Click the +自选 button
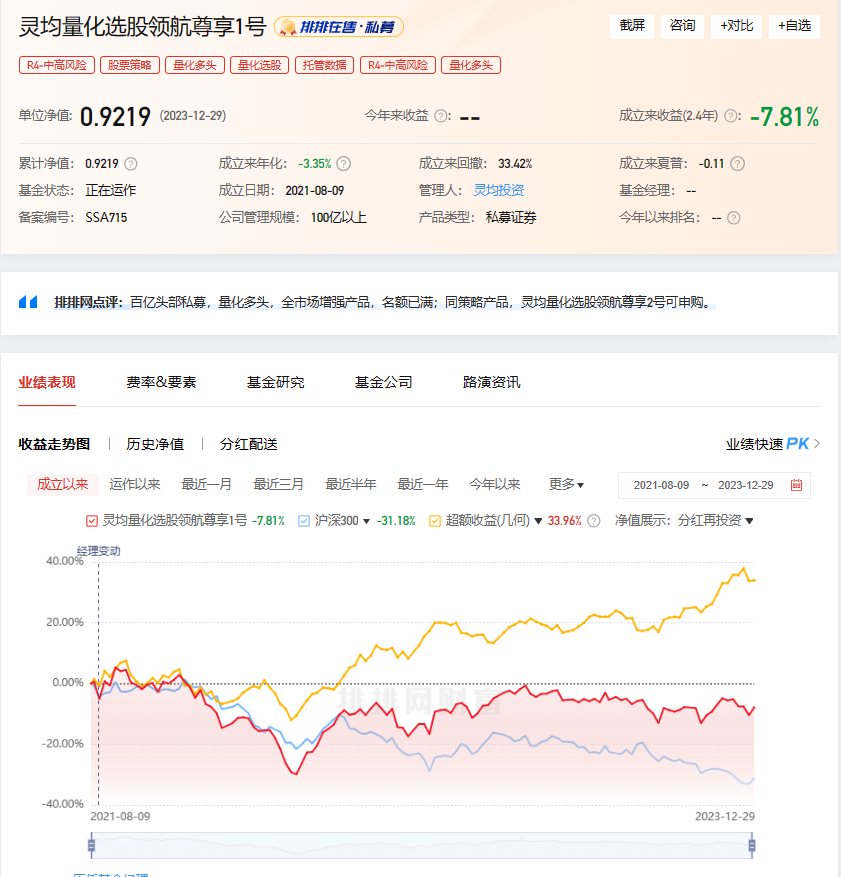 click(x=795, y=26)
